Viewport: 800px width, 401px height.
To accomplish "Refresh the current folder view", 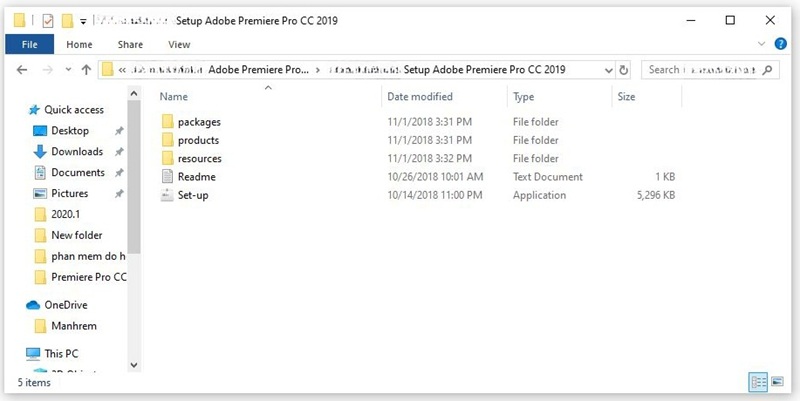I will pyautogui.click(x=624, y=70).
